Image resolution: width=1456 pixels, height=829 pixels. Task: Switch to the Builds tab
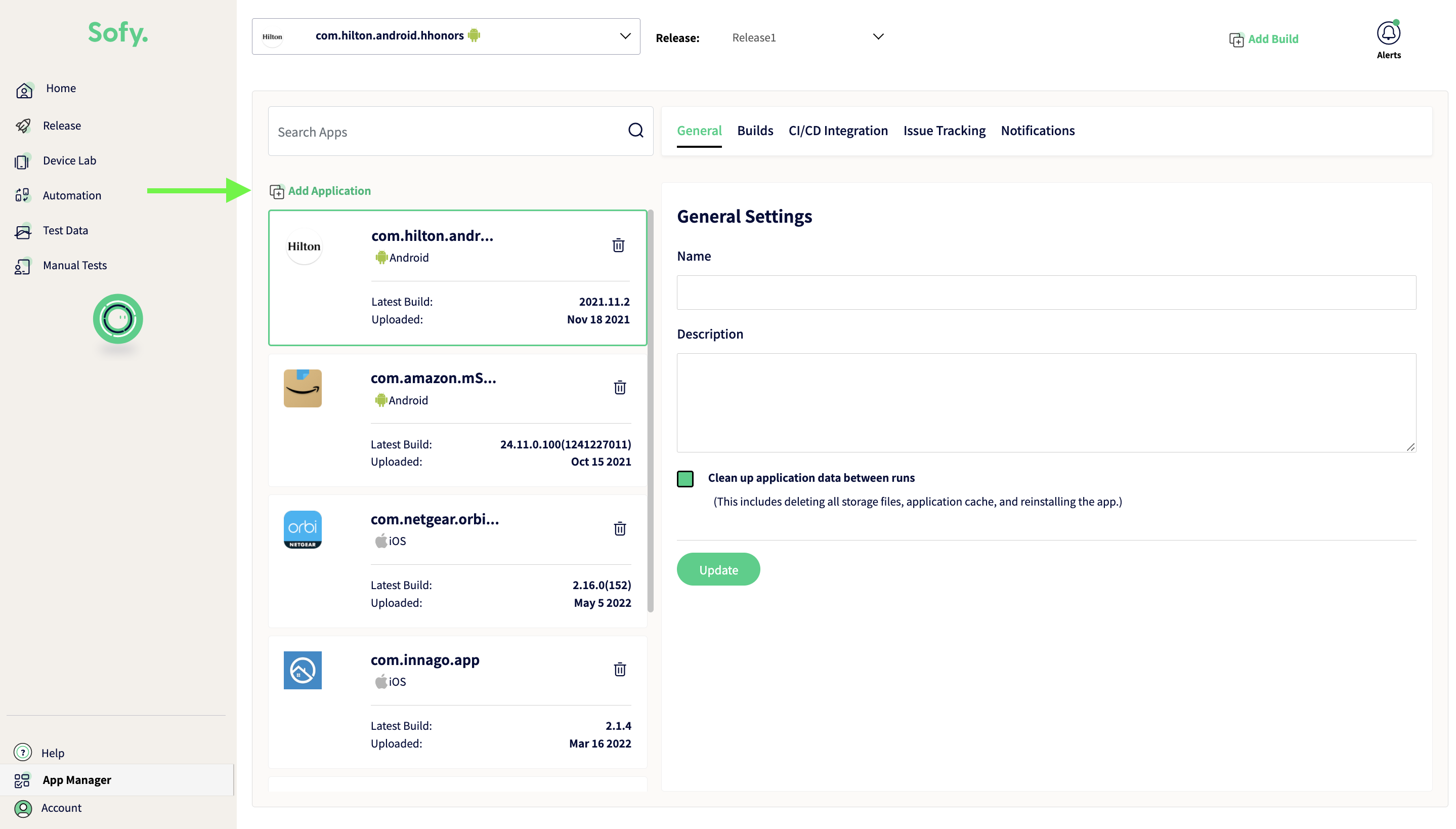[754, 131]
